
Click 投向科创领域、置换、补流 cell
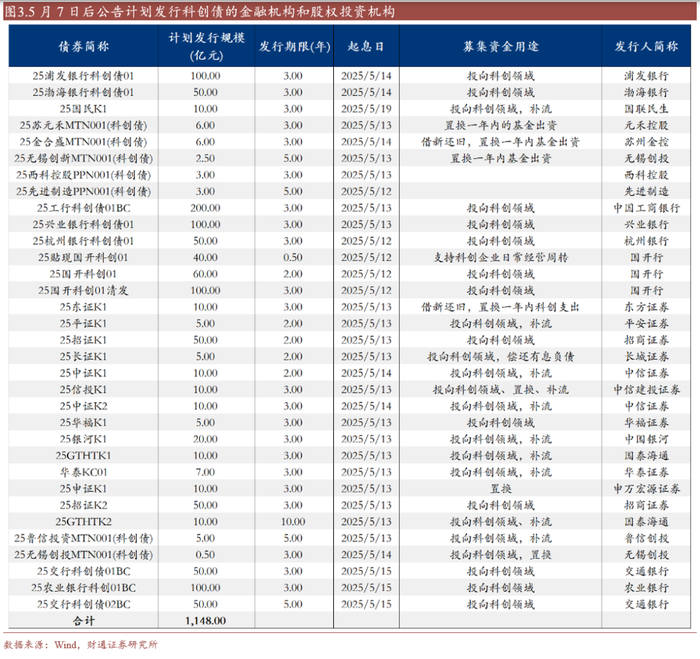point(500,390)
